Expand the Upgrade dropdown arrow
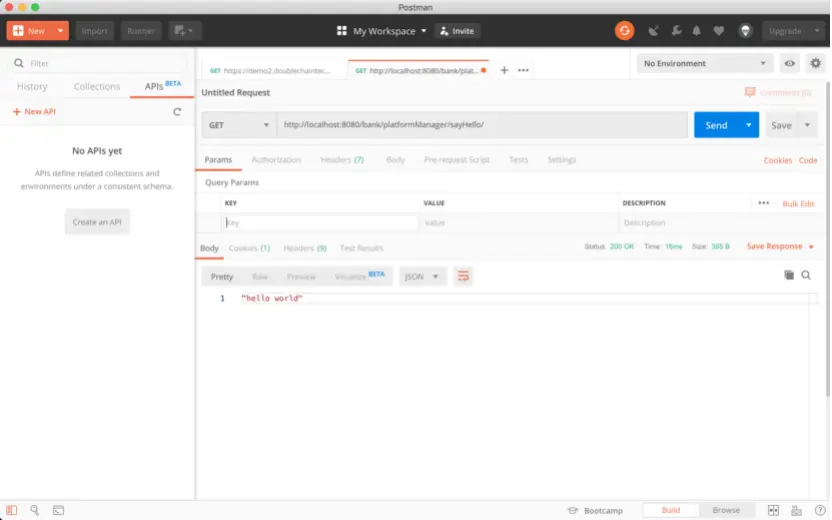Viewport: 832px width, 520px height. (x=817, y=31)
